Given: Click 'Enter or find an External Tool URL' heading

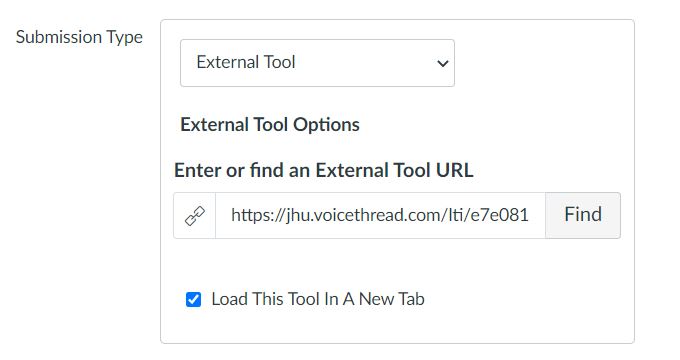Looking at the screenshot, I should pos(324,170).
